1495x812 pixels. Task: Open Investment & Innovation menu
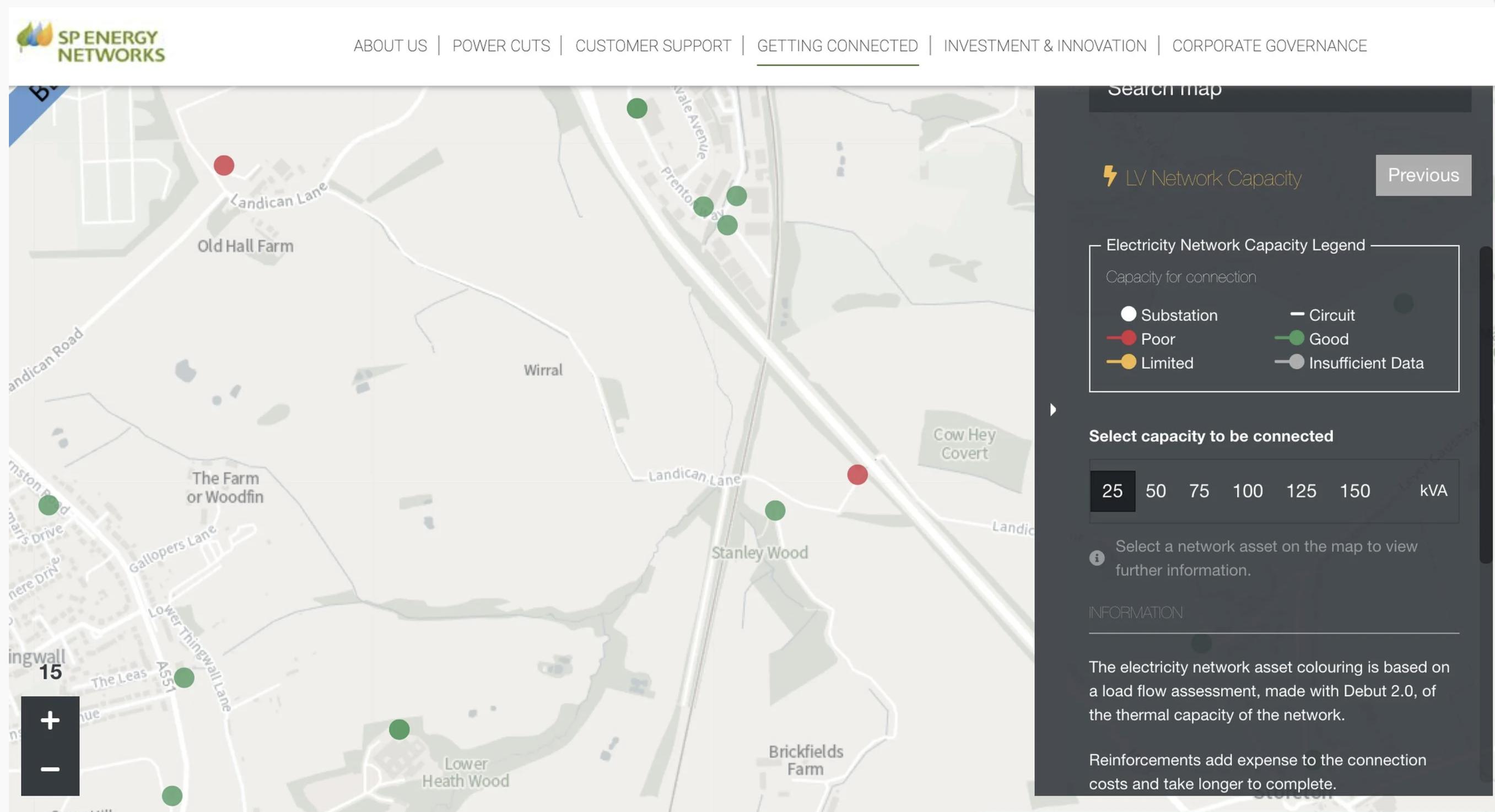[x=1045, y=46]
